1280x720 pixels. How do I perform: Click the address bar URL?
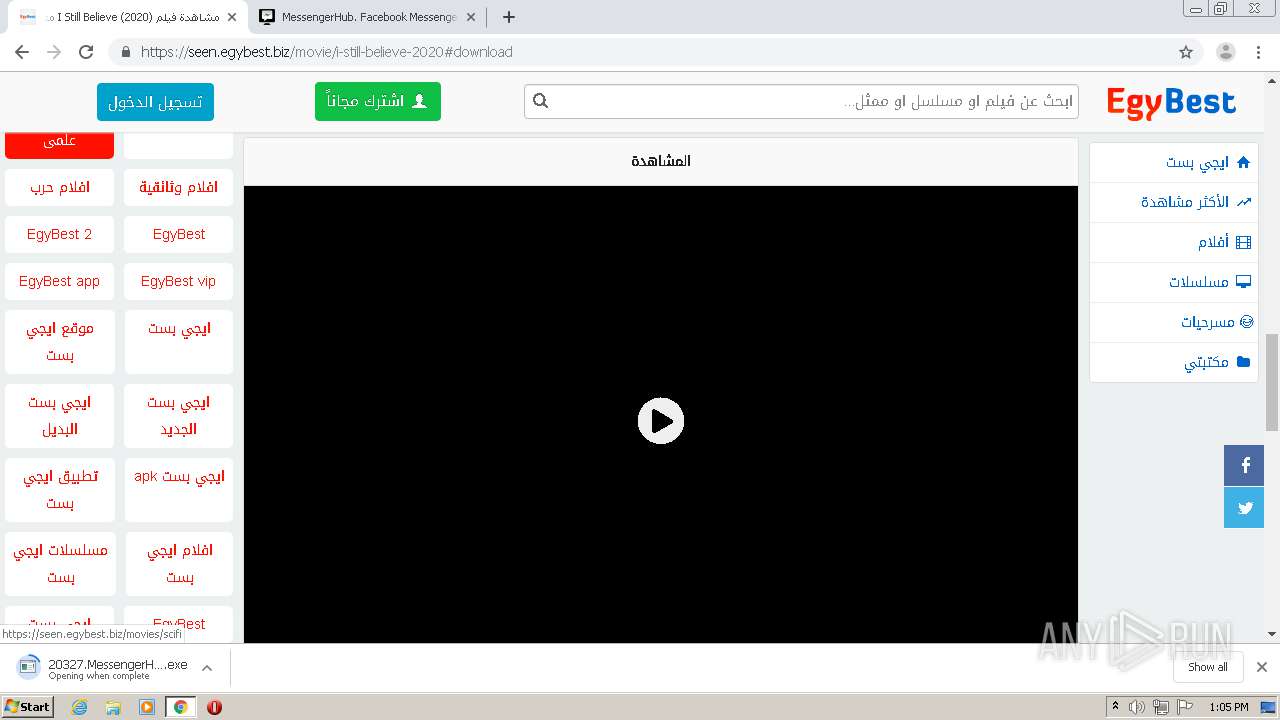tap(327, 52)
